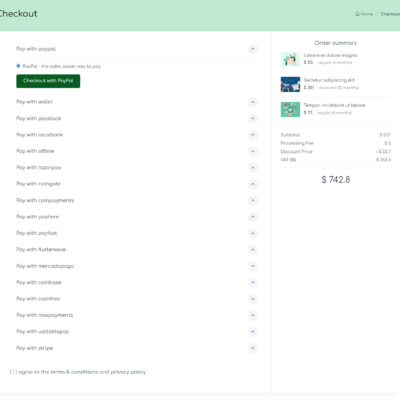This screenshot has width=400, height=400.
Task: Click the Pay with payfast heading
Action: click(x=37, y=233)
